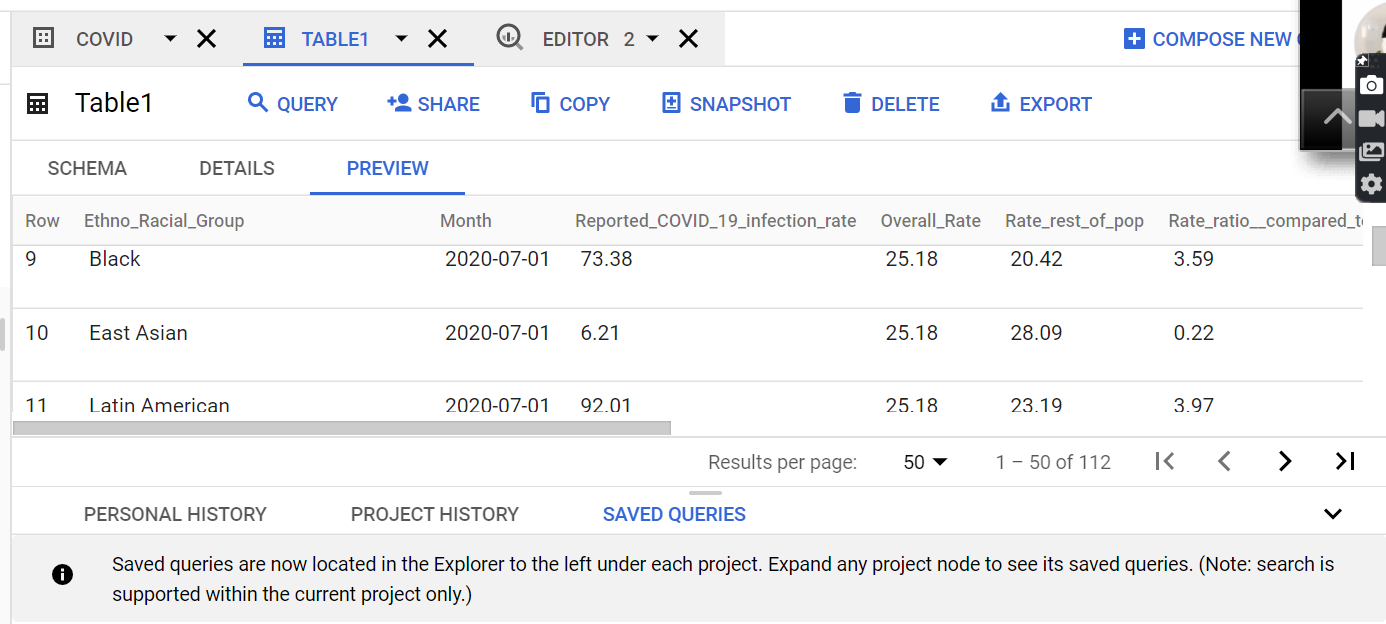The width and height of the screenshot is (1386, 624).
Task: Click the horizontal scrollbar under the table
Action: click(x=342, y=428)
